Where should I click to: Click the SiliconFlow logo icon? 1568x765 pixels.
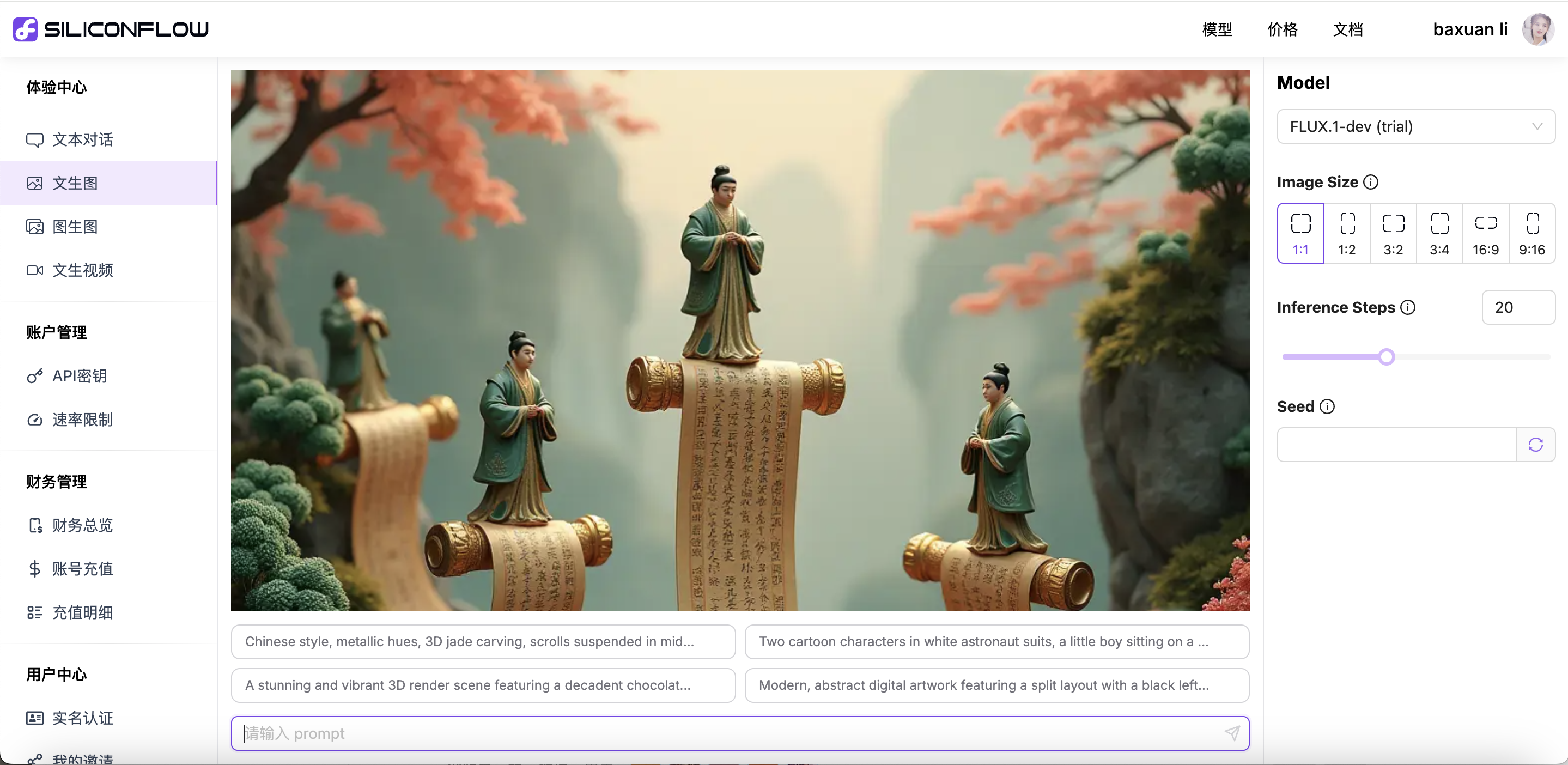tap(25, 28)
